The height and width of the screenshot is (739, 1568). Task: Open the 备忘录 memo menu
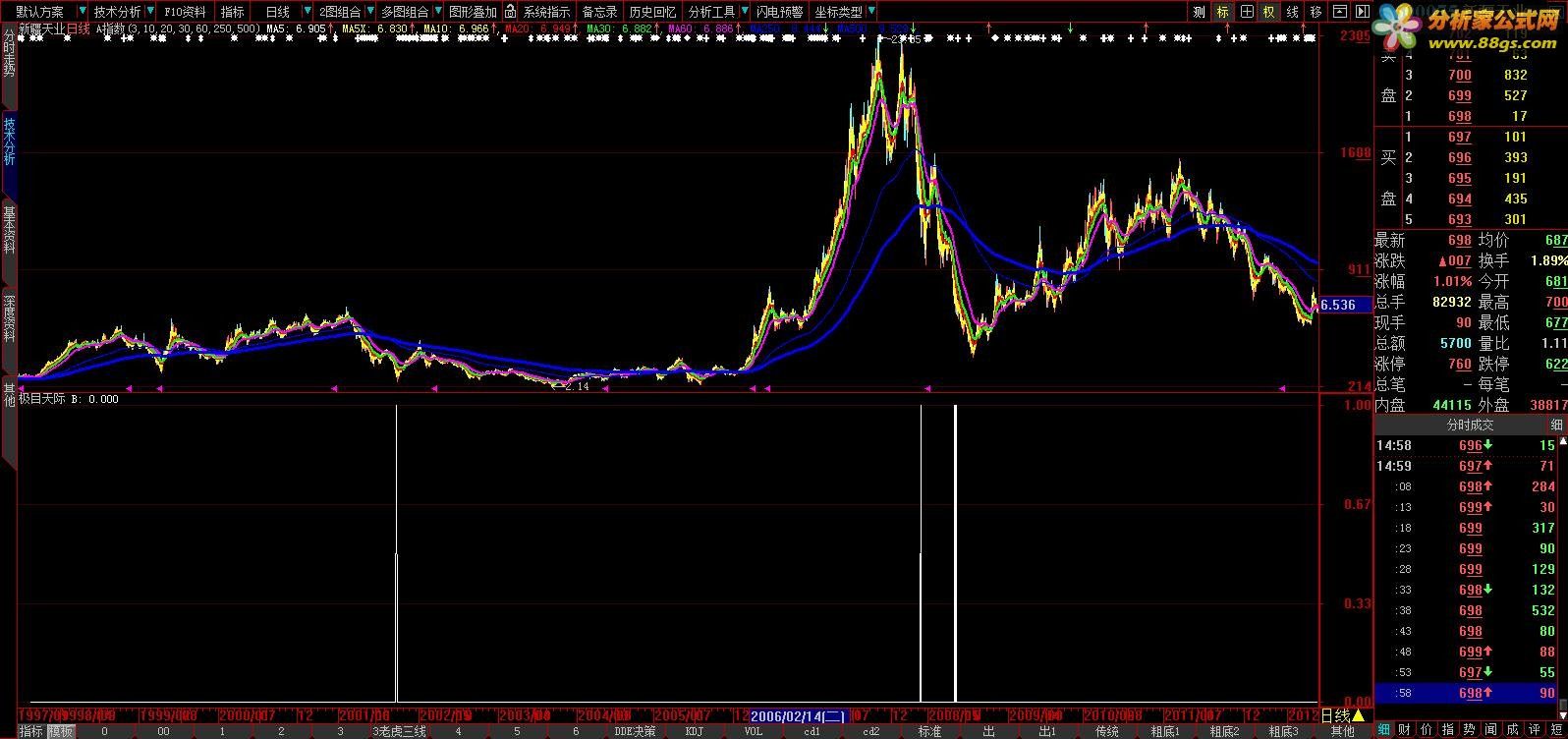pos(599,12)
